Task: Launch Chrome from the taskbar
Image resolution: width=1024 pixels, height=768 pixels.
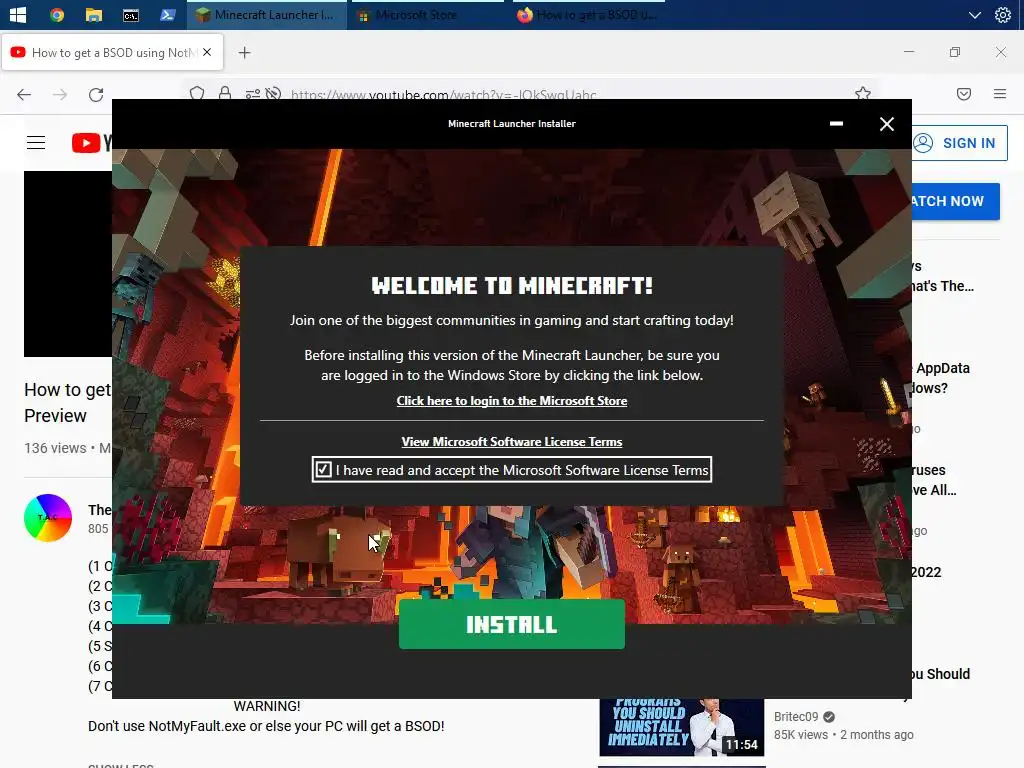Action: (57, 14)
